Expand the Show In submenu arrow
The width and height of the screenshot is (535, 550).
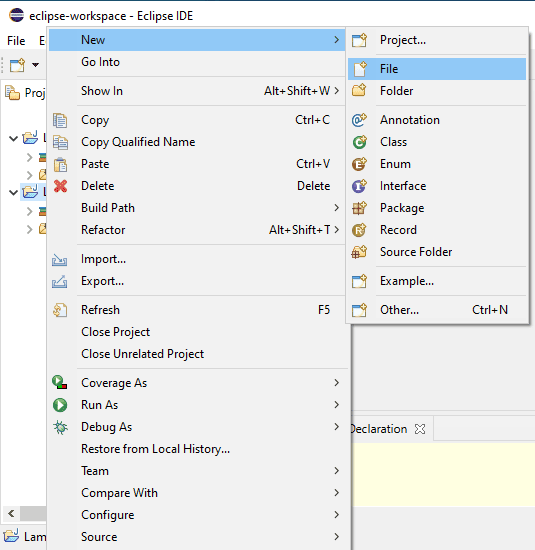[x=336, y=91]
